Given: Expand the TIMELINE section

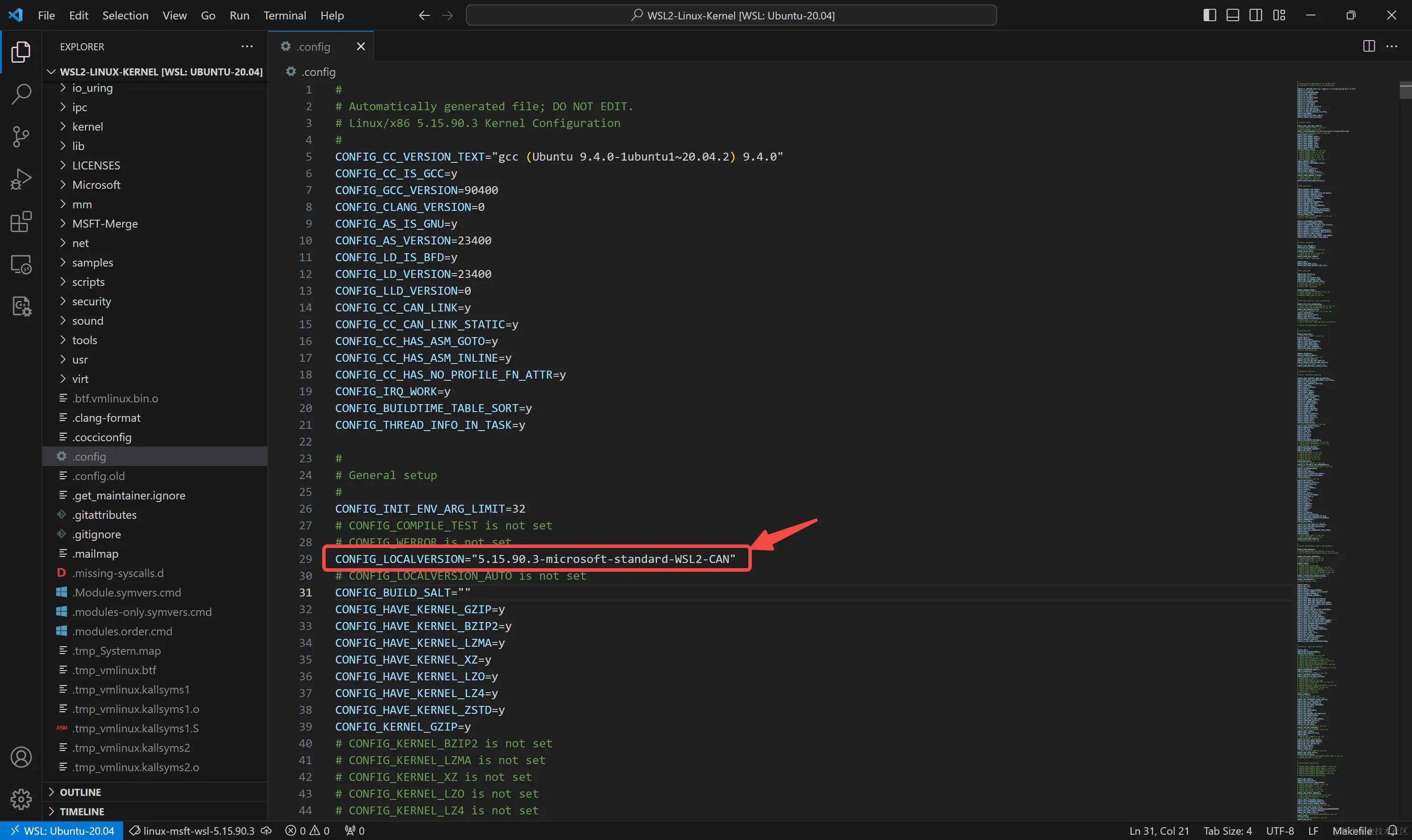Looking at the screenshot, I should (82, 811).
